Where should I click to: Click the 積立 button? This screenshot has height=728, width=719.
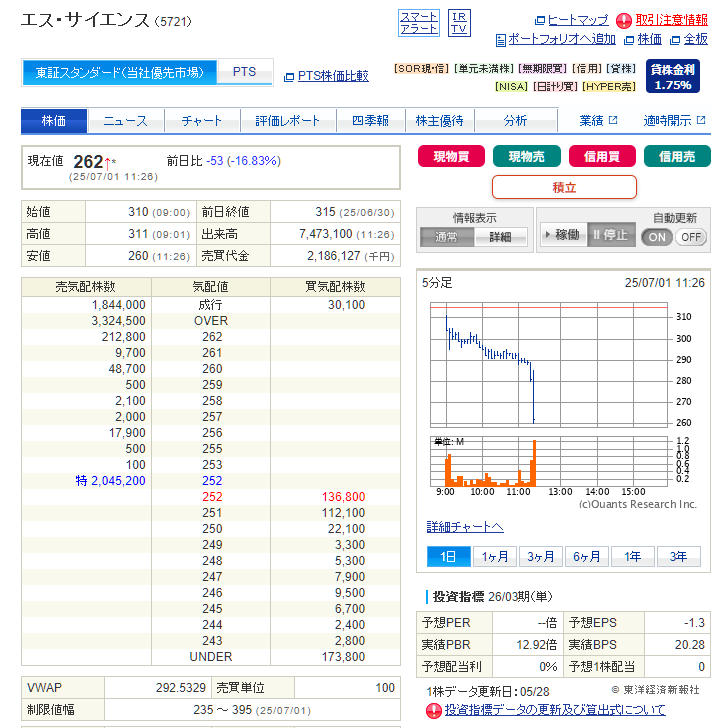pyautogui.click(x=564, y=187)
